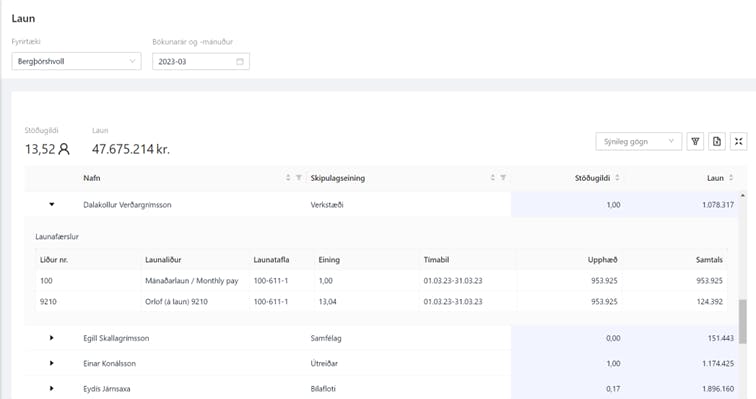Open the Sýnileg gögn dropdown
The height and width of the screenshot is (399, 756).
(x=638, y=142)
